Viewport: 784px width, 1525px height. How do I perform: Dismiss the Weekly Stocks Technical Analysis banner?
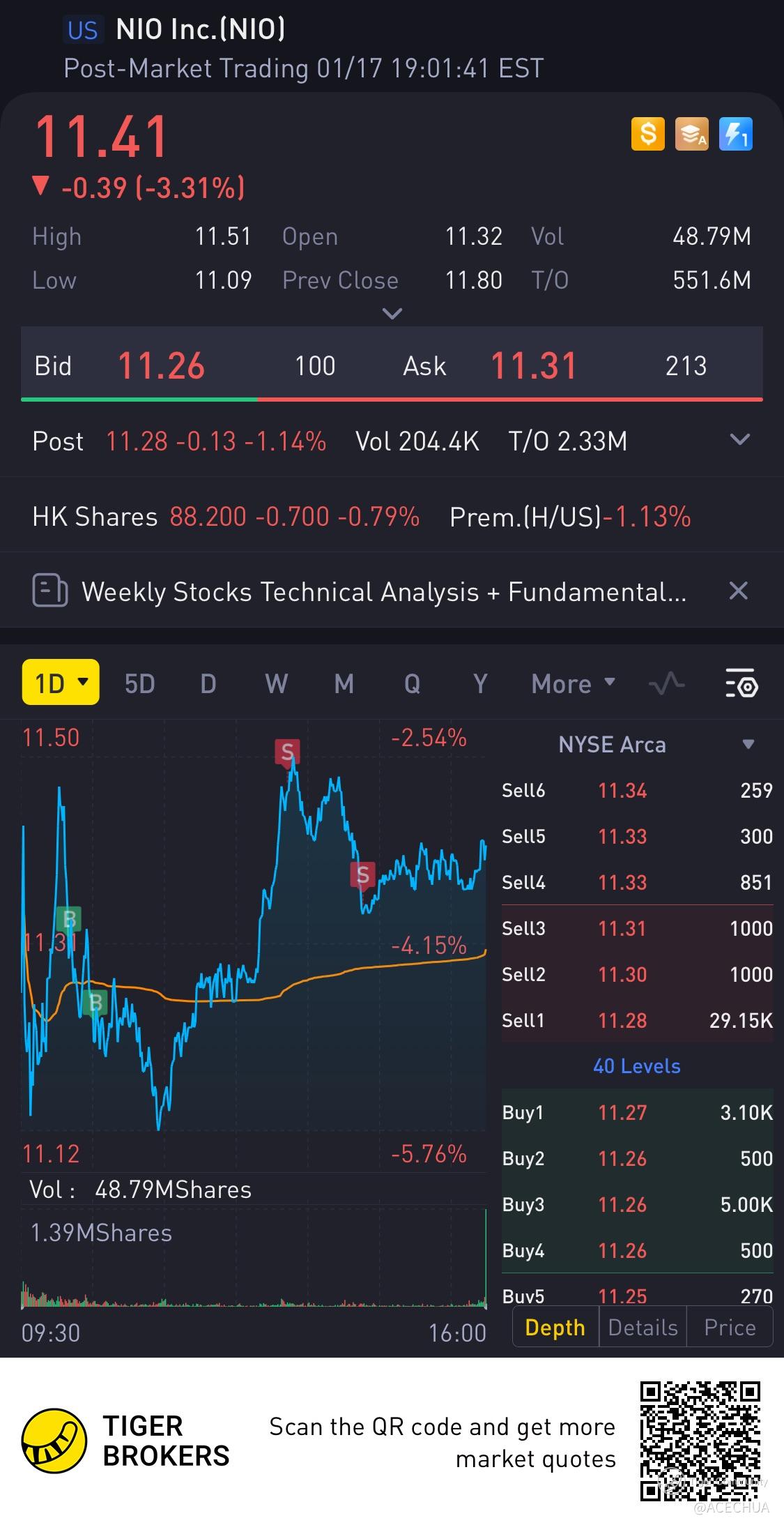pyautogui.click(x=738, y=591)
